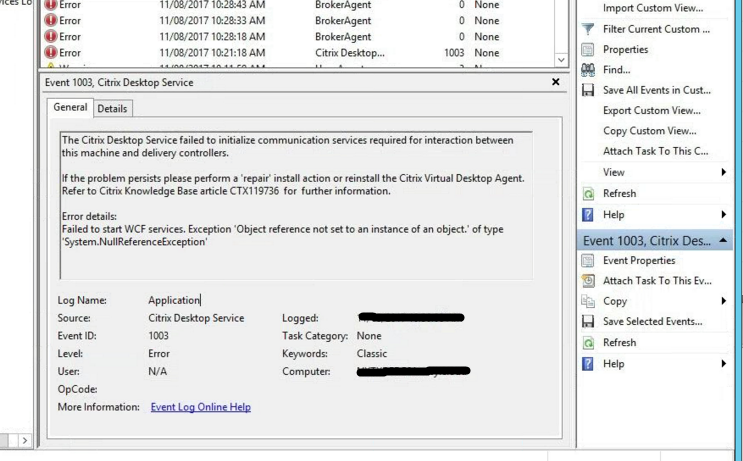Click Save Selected Events floppy icon
This screenshot has width=743, height=461.
pos(588,322)
